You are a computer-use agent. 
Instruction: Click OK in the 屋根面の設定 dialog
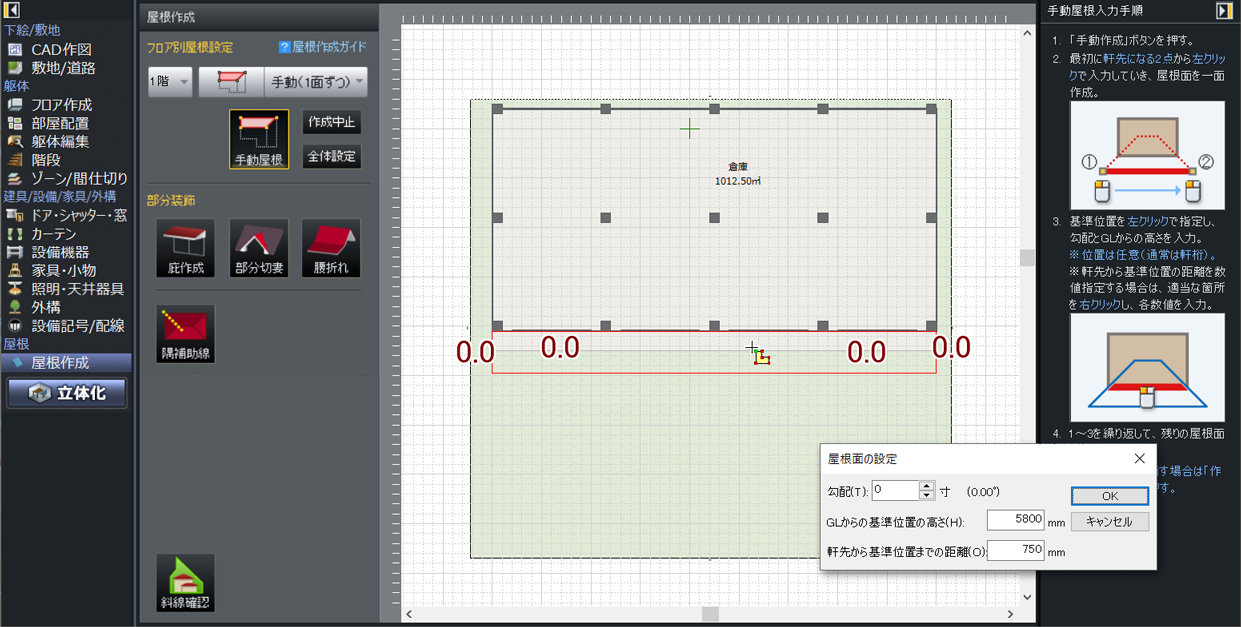click(x=1109, y=496)
